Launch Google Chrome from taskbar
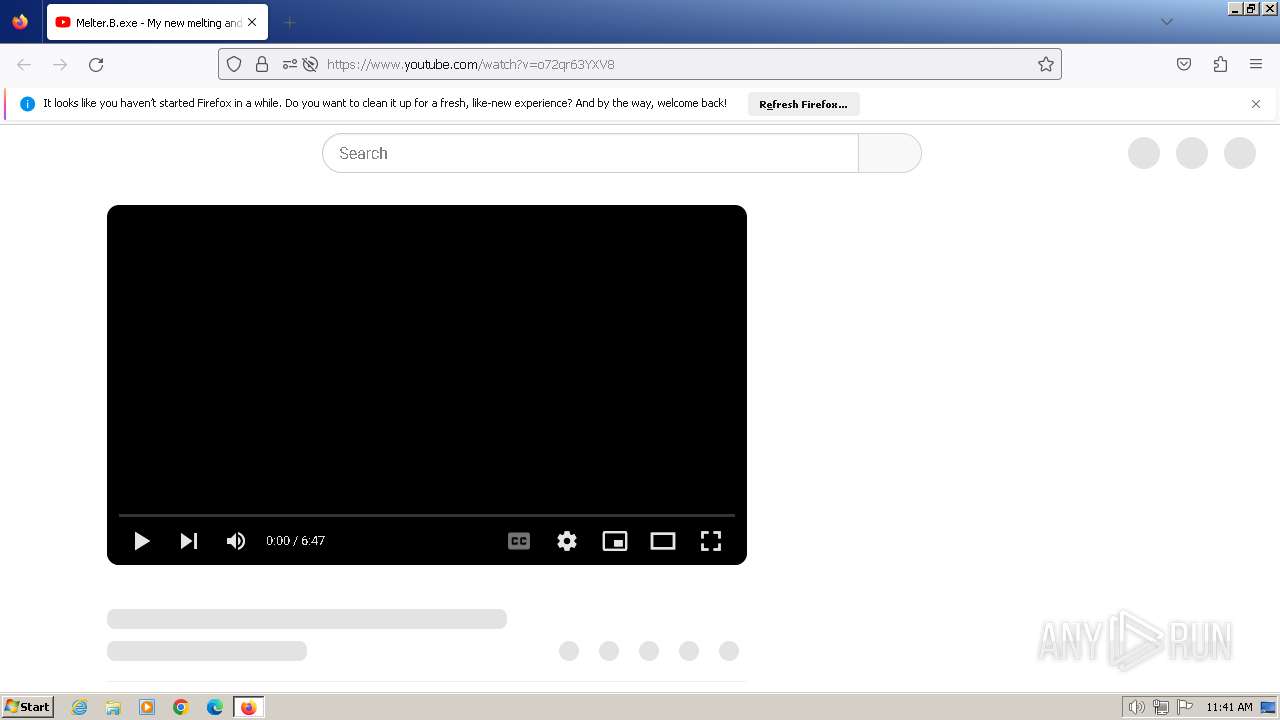Viewport: 1280px width, 720px height. (181, 707)
